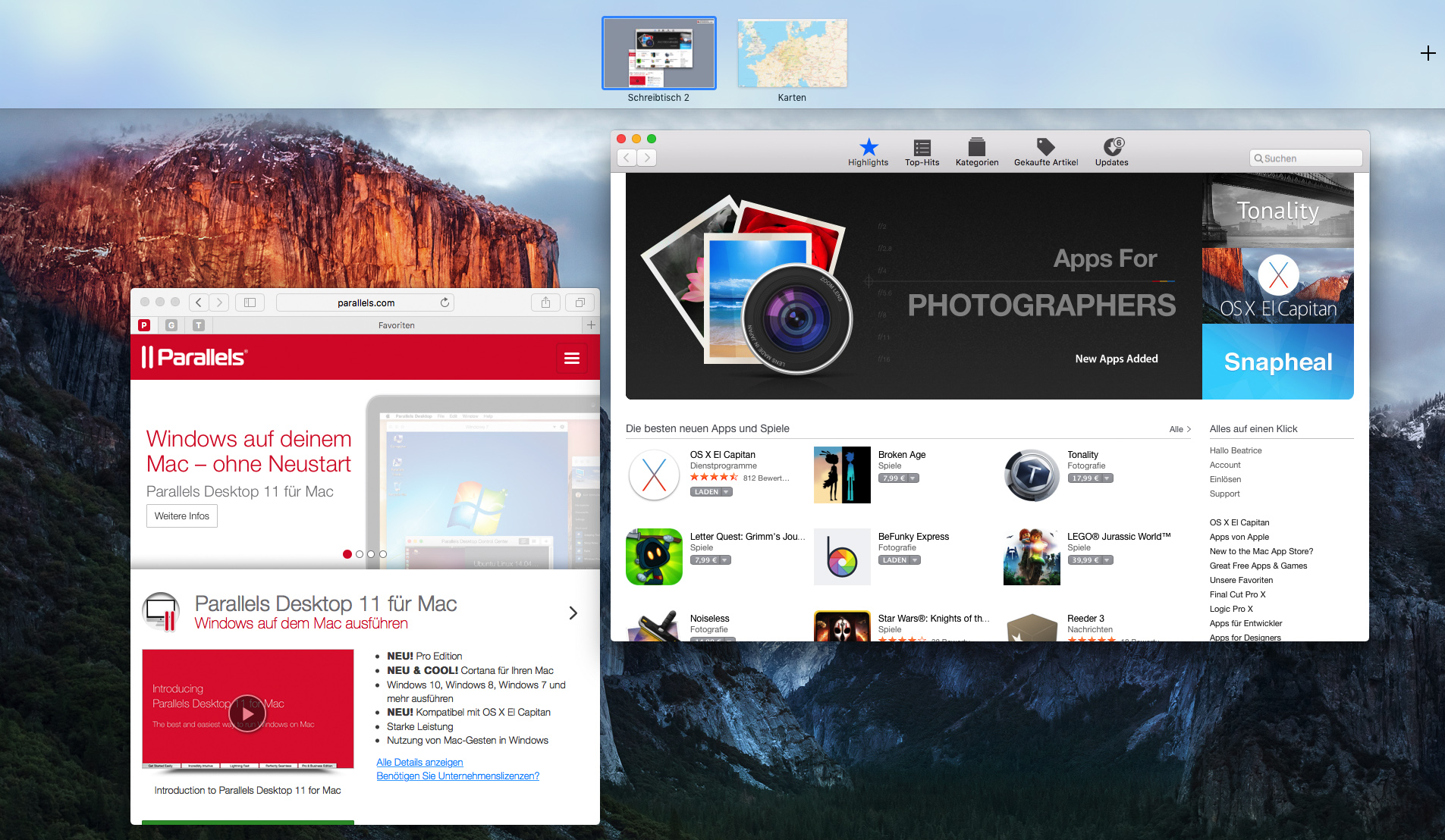Select pinned G tab in Safari
Viewport: 1445px width, 840px height.
coord(171,325)
